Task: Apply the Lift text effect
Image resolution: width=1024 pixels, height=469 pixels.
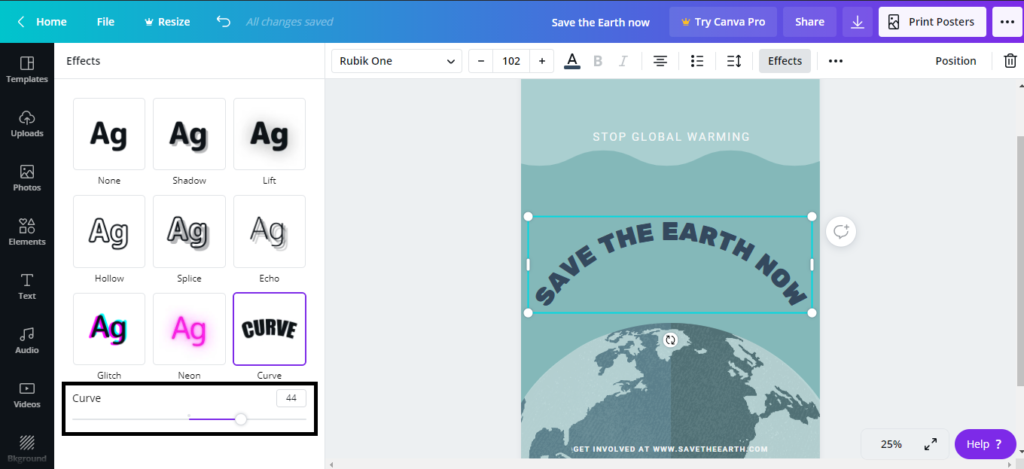Action: click(269, 134)
